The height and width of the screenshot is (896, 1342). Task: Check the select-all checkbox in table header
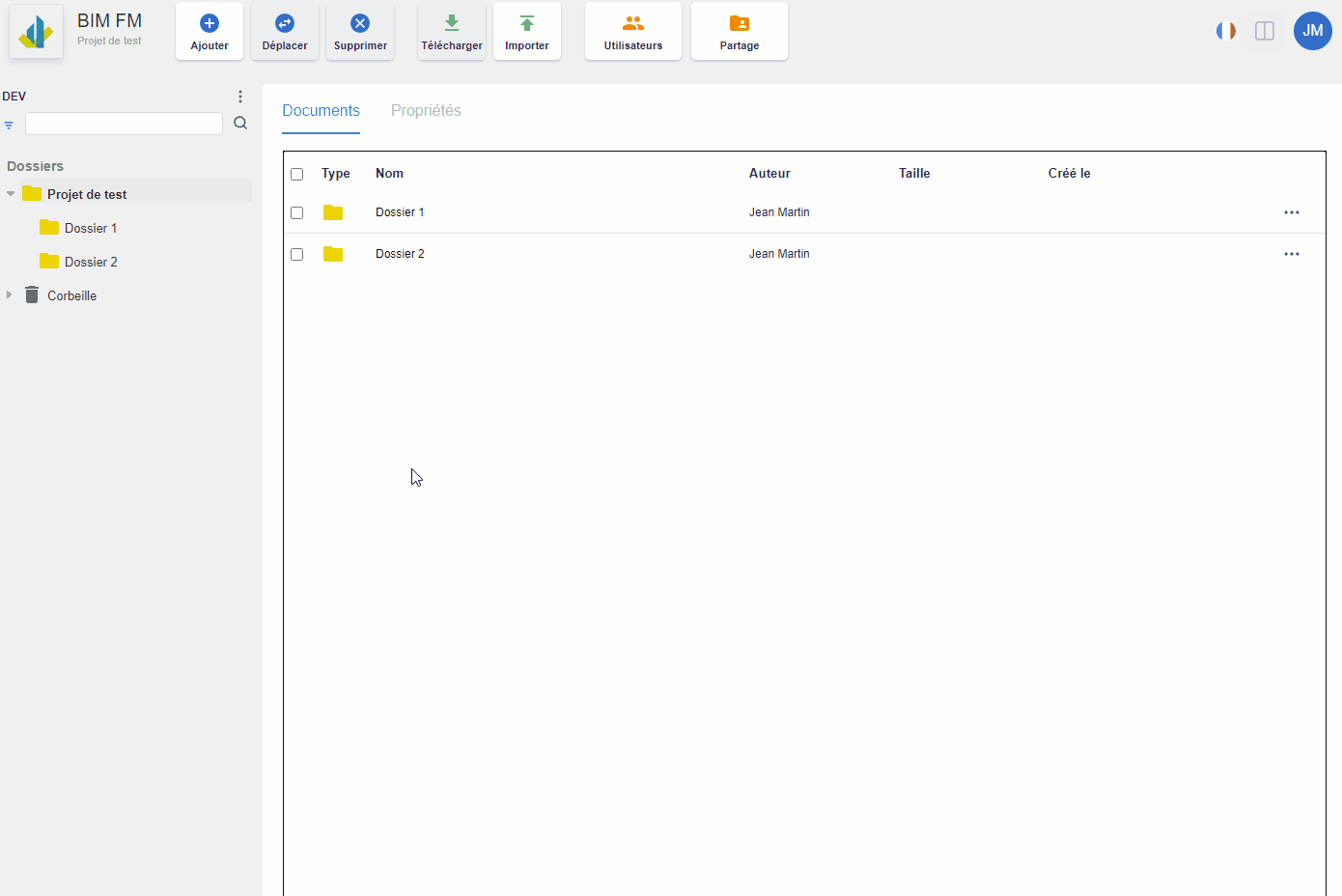(x=296, y=173)
